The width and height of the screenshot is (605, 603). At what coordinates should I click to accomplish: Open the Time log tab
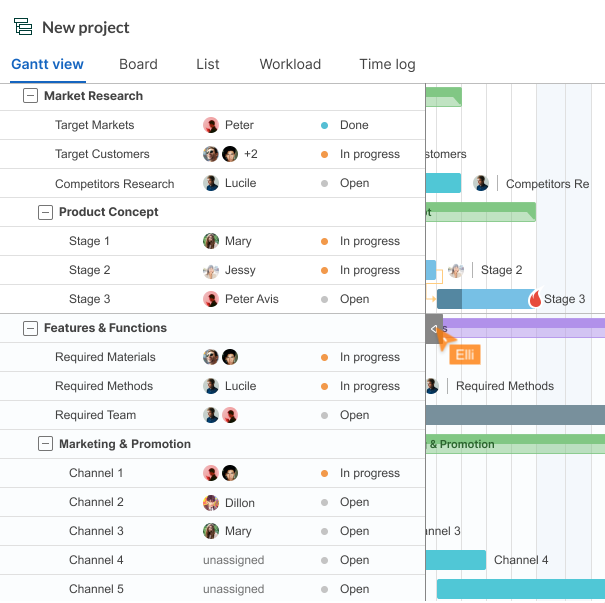(x=387, y=64)
